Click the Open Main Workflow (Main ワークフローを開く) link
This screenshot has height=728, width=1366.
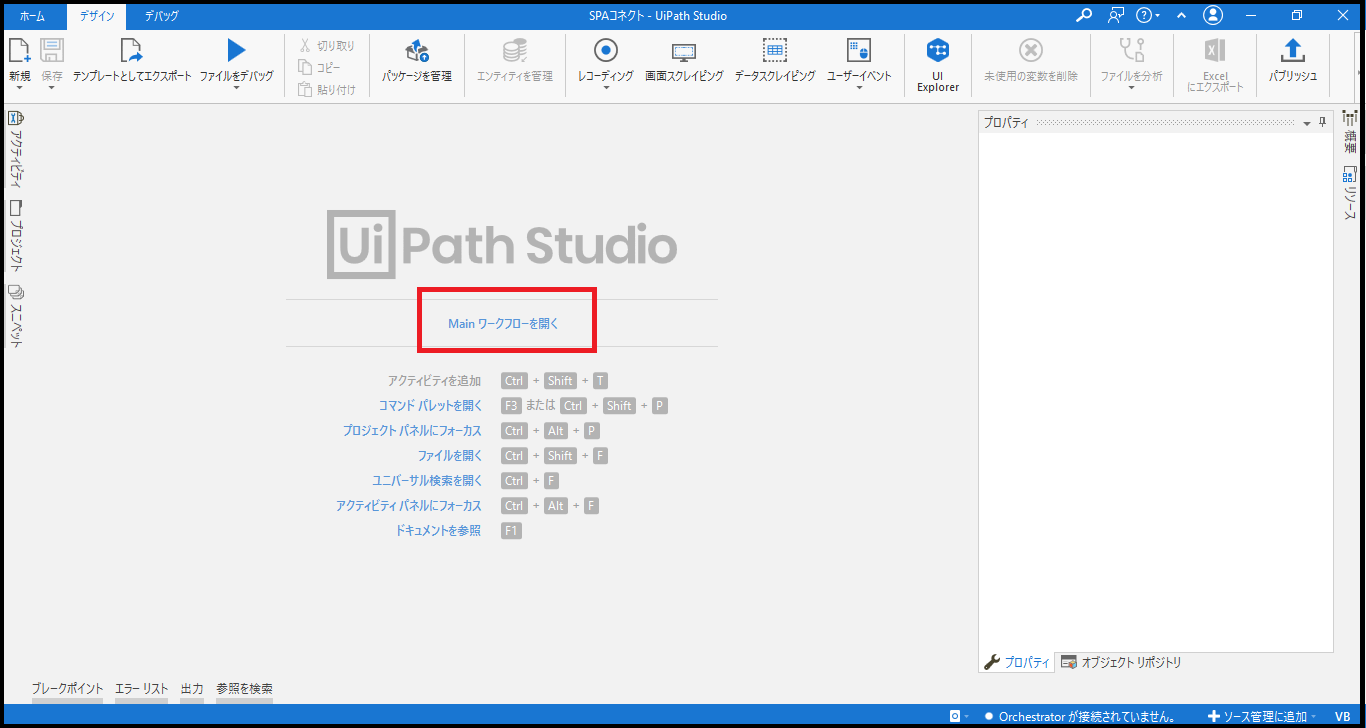point(503,324)
